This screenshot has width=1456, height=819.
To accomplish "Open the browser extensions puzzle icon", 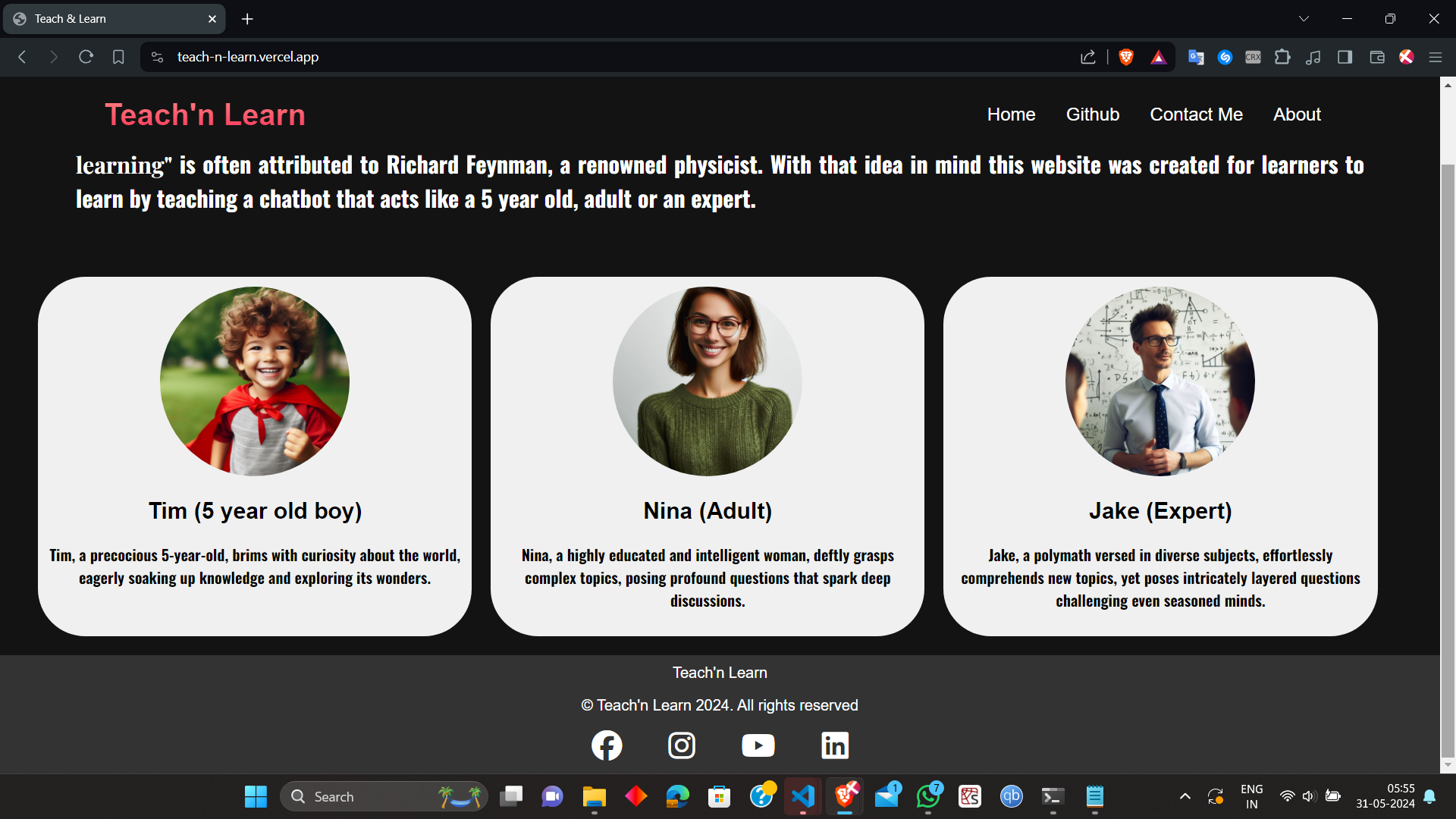I will (x=1282, y=57).
